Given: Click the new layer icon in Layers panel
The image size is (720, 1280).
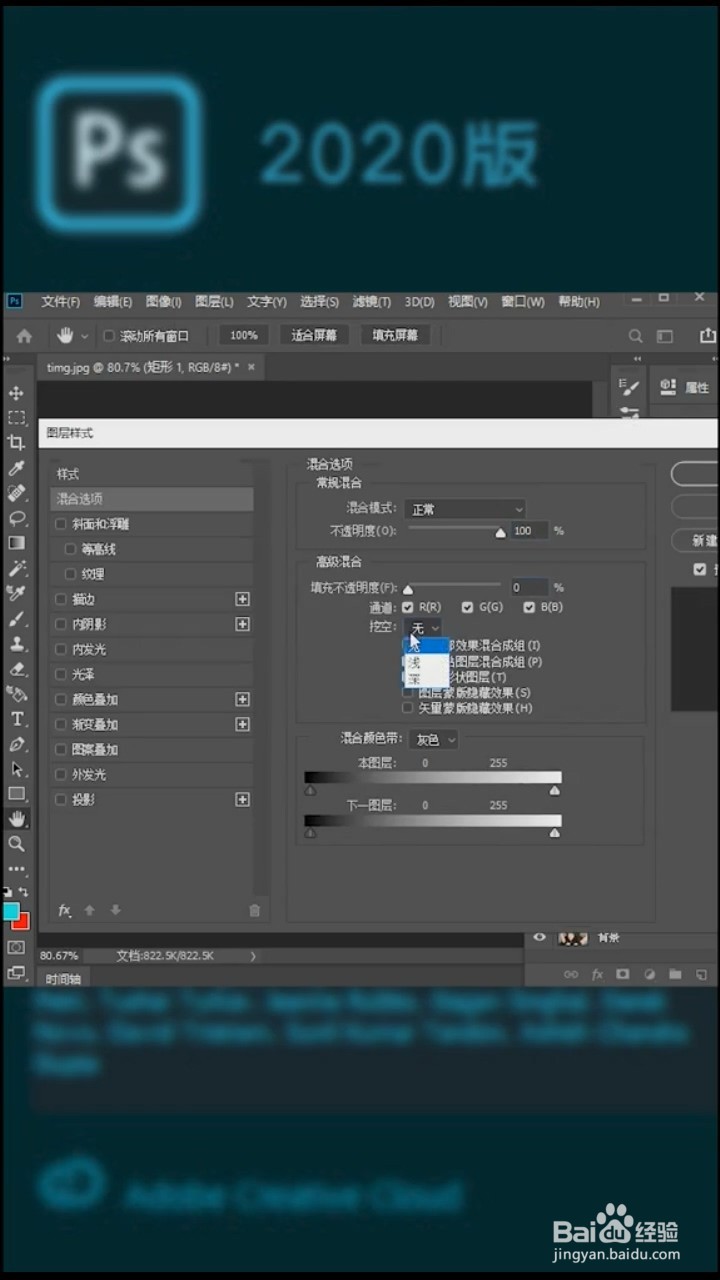Looking at the screenshot, I should pyautogui.click(x=701, y=973).
